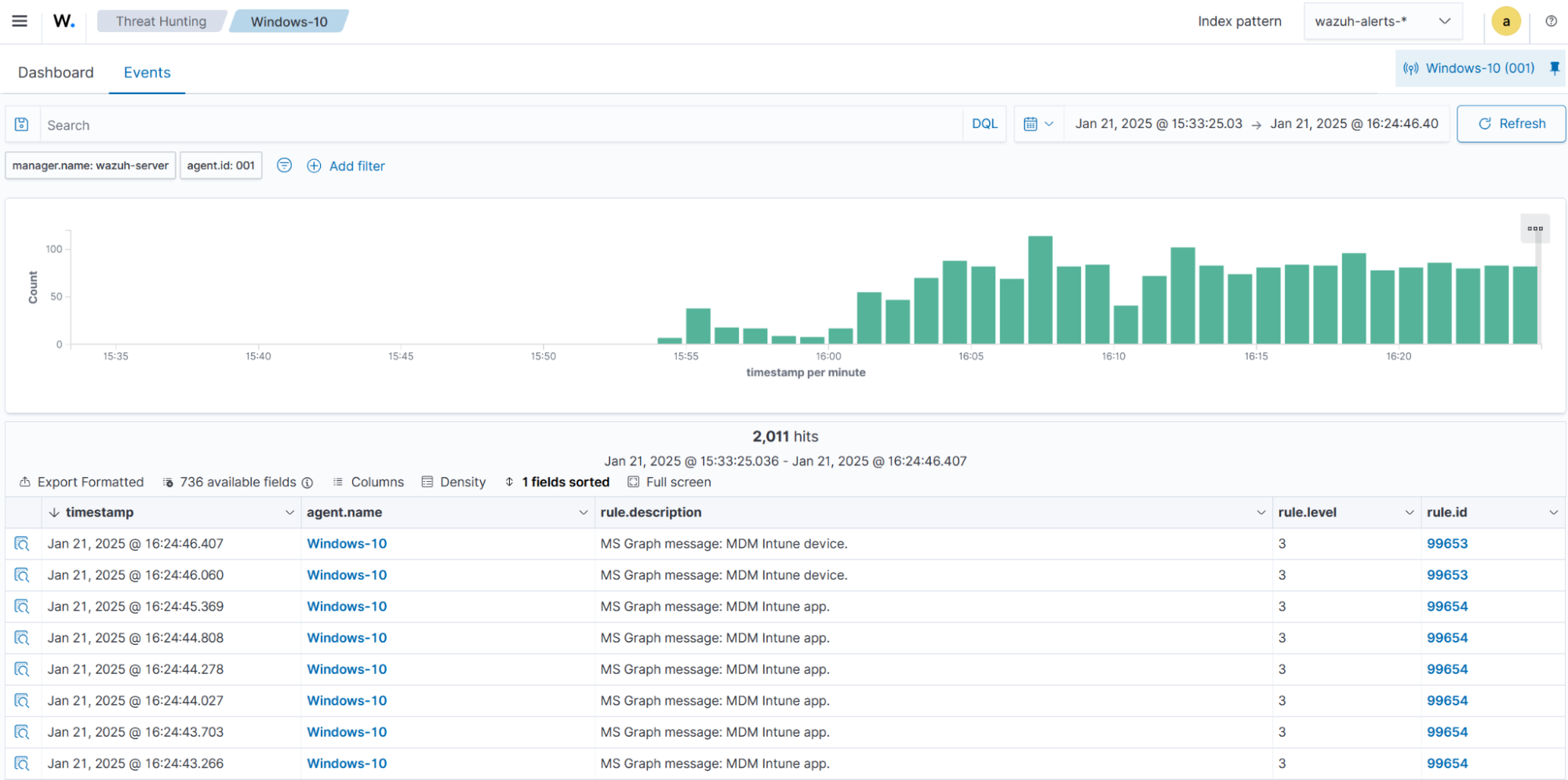Open chart options three-dot icon
The height and width of the screenshot is (780, 1568).
pyautogui.click(x=1534, y=229)
